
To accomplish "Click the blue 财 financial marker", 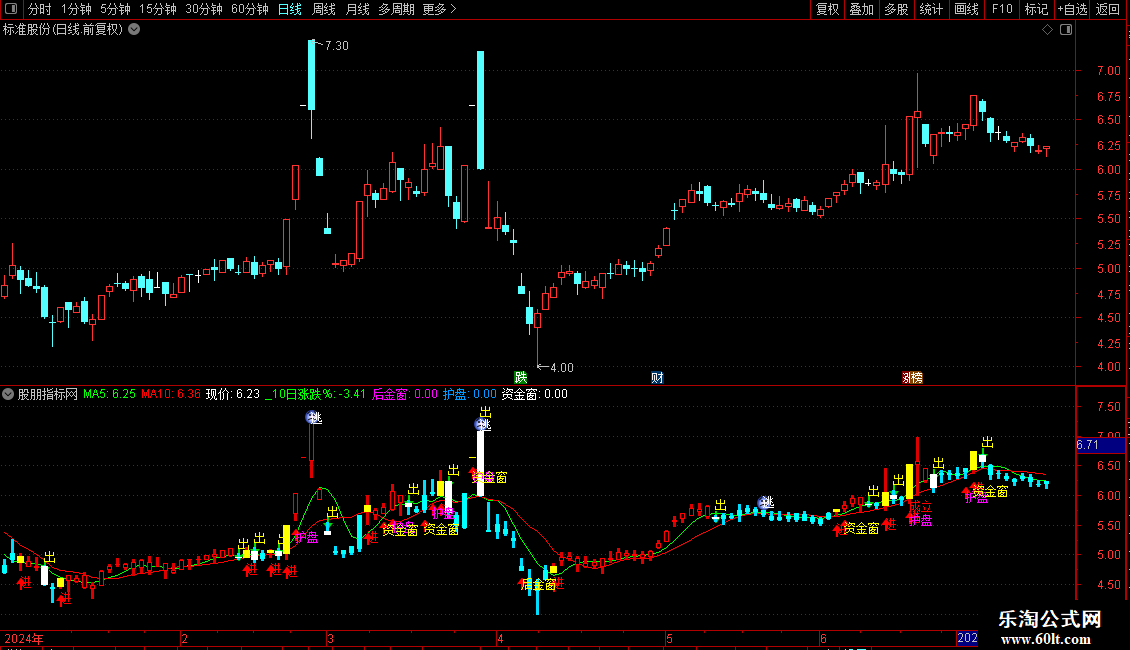I will coord(657,378).
